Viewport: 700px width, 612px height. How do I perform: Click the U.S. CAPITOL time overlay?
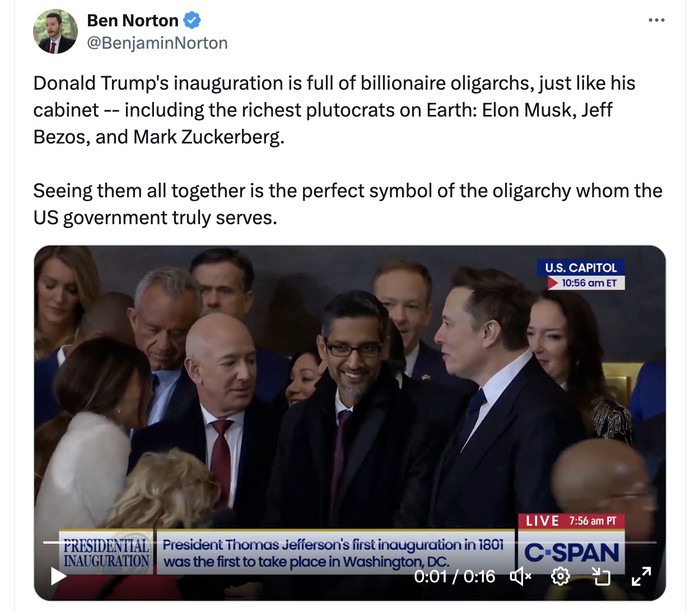(x=581, y=275)
